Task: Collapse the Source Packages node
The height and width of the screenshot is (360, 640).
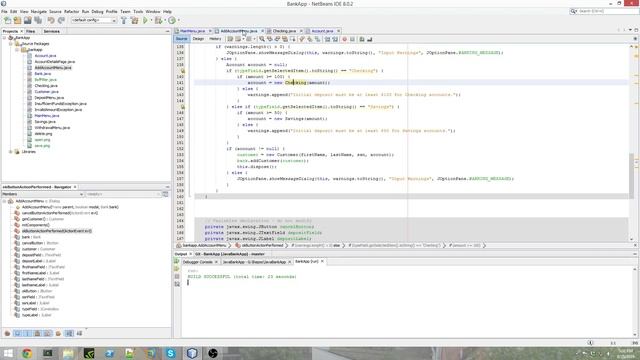Action: tap(11, 44)
